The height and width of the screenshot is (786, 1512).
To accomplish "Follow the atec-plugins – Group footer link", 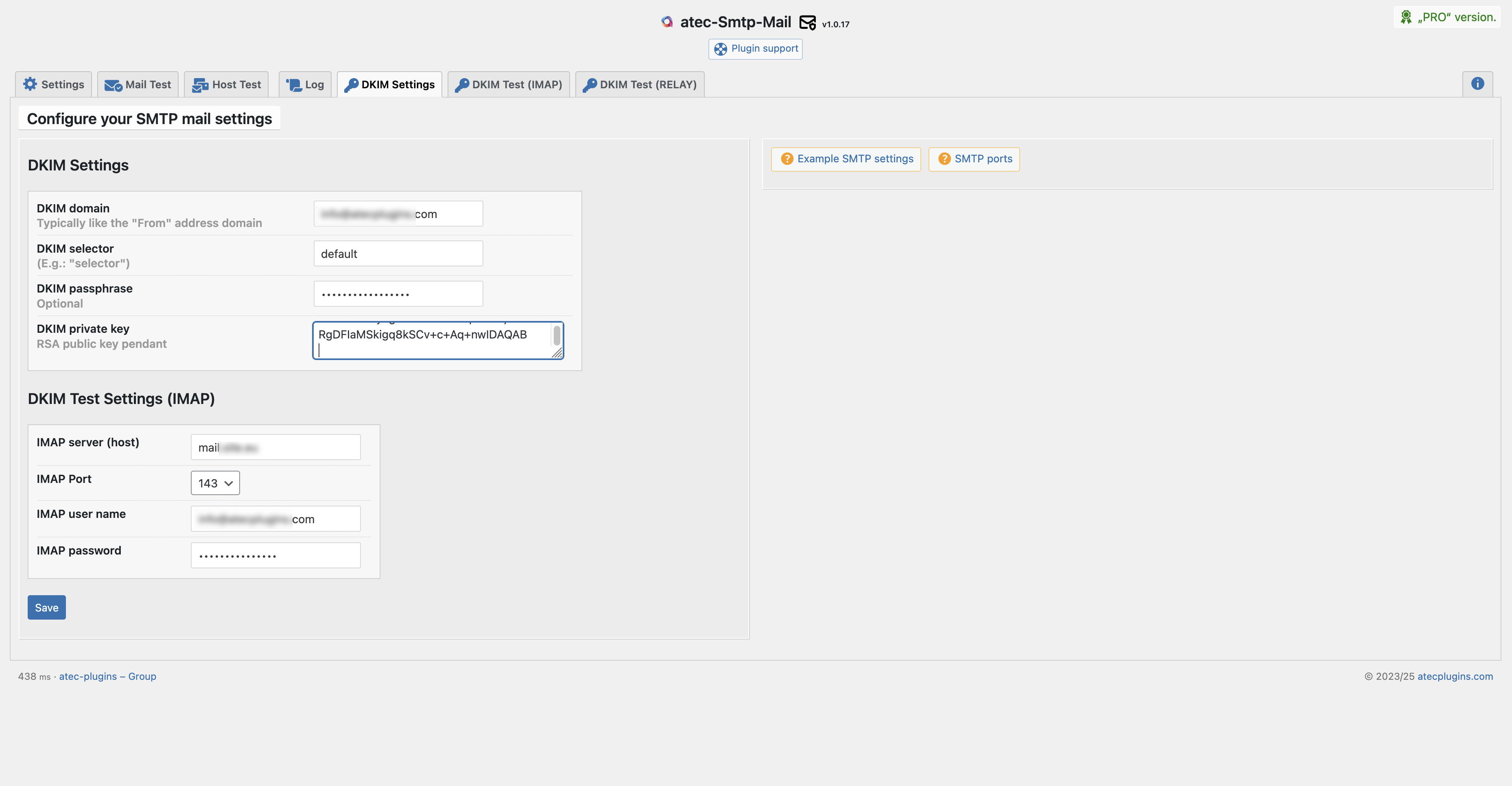I will click(107, 676).
